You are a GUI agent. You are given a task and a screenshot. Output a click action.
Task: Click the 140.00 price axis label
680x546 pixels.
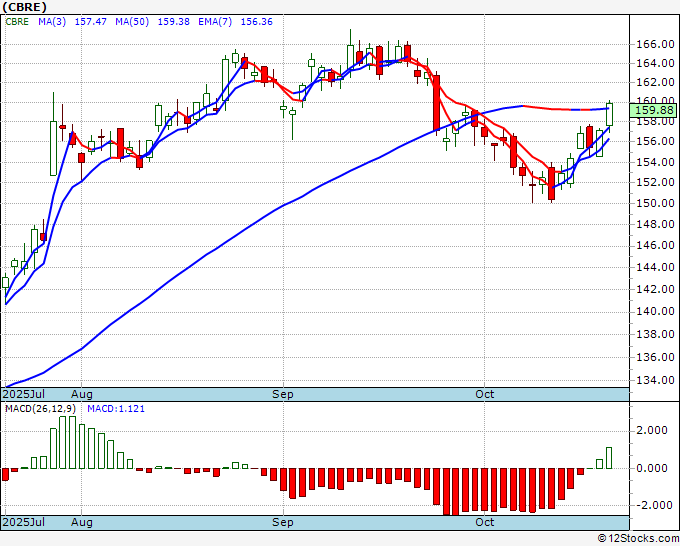[x=655, y=311]
